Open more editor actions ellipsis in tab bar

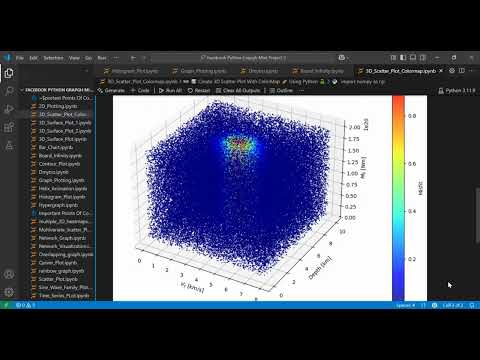(471, 71)
